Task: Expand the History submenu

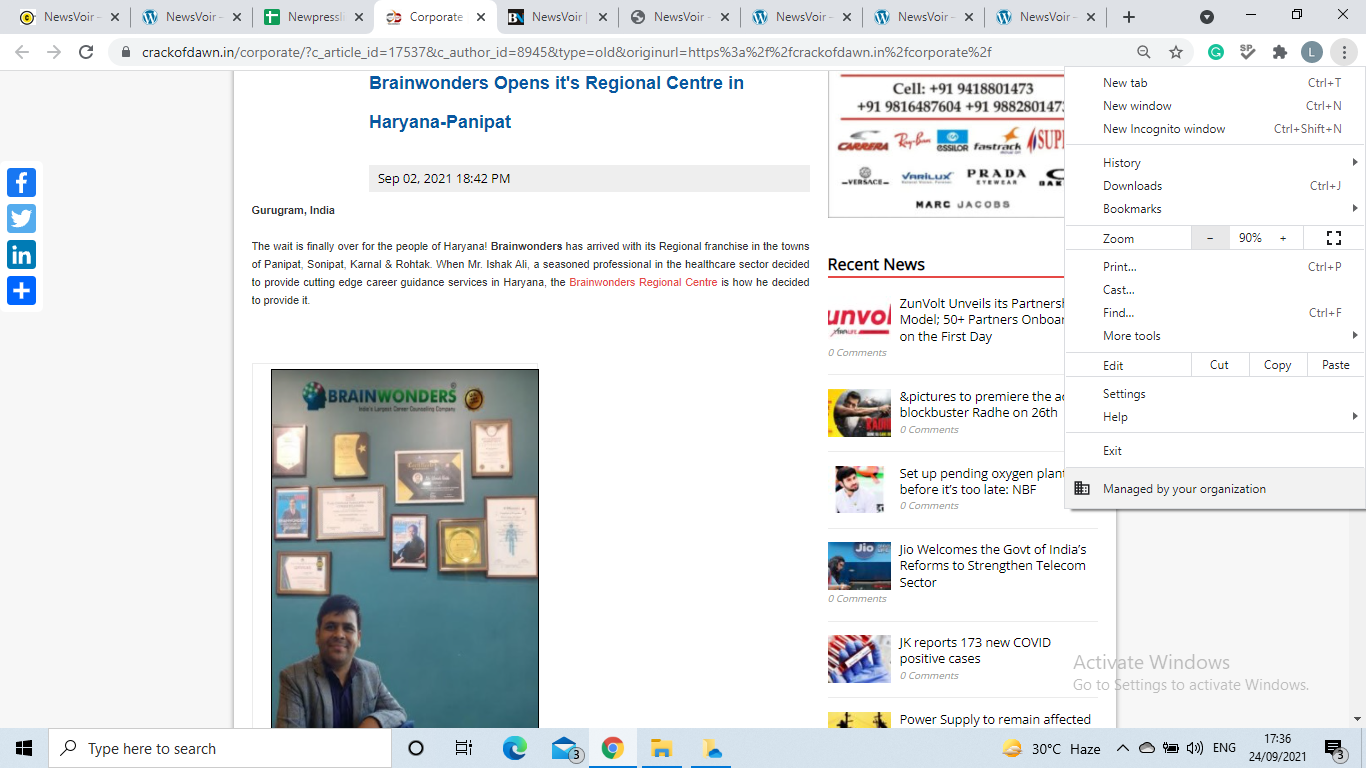Action: tap(1214, 162)
